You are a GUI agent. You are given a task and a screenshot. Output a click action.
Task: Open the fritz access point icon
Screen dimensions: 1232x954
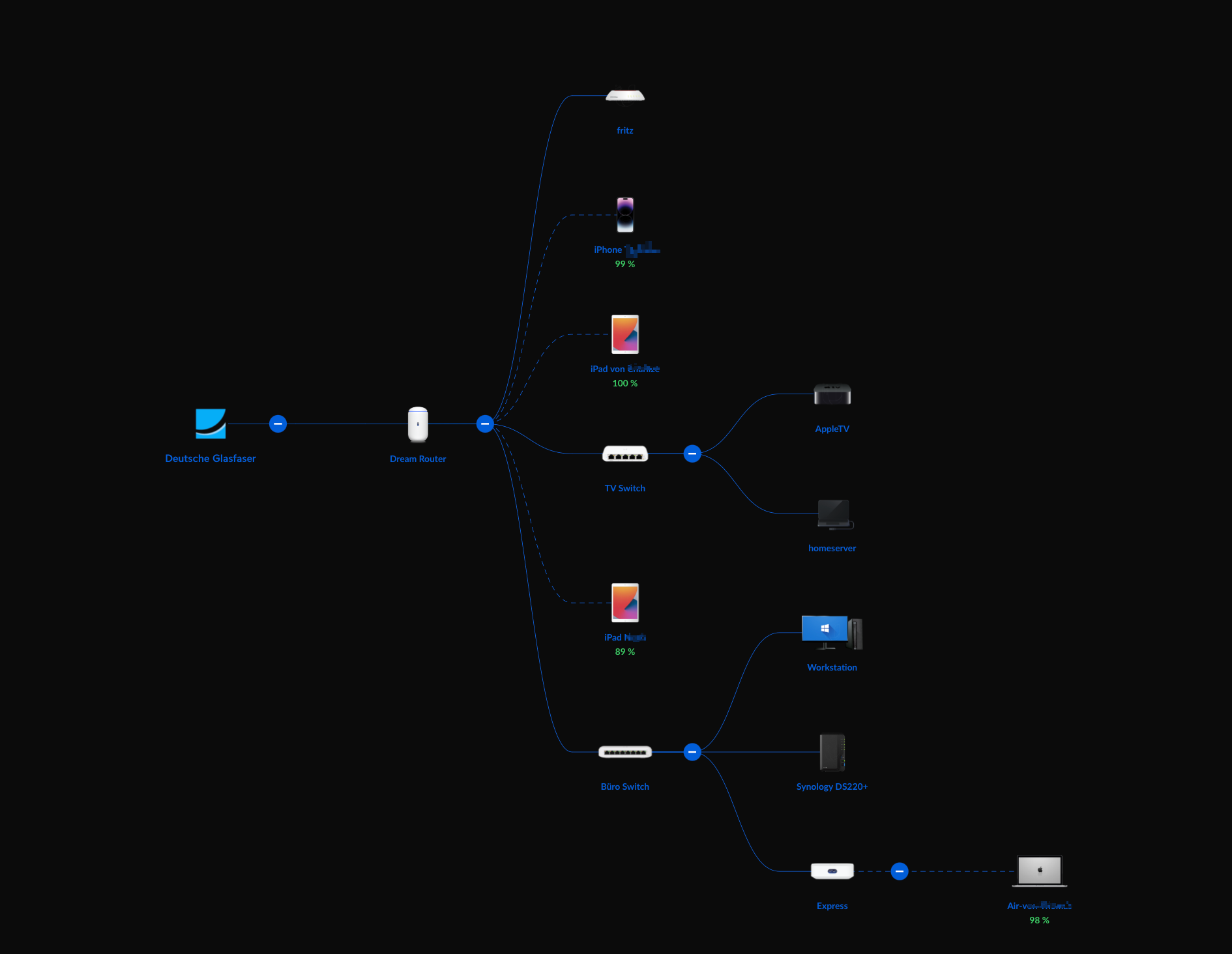(625, 96)
